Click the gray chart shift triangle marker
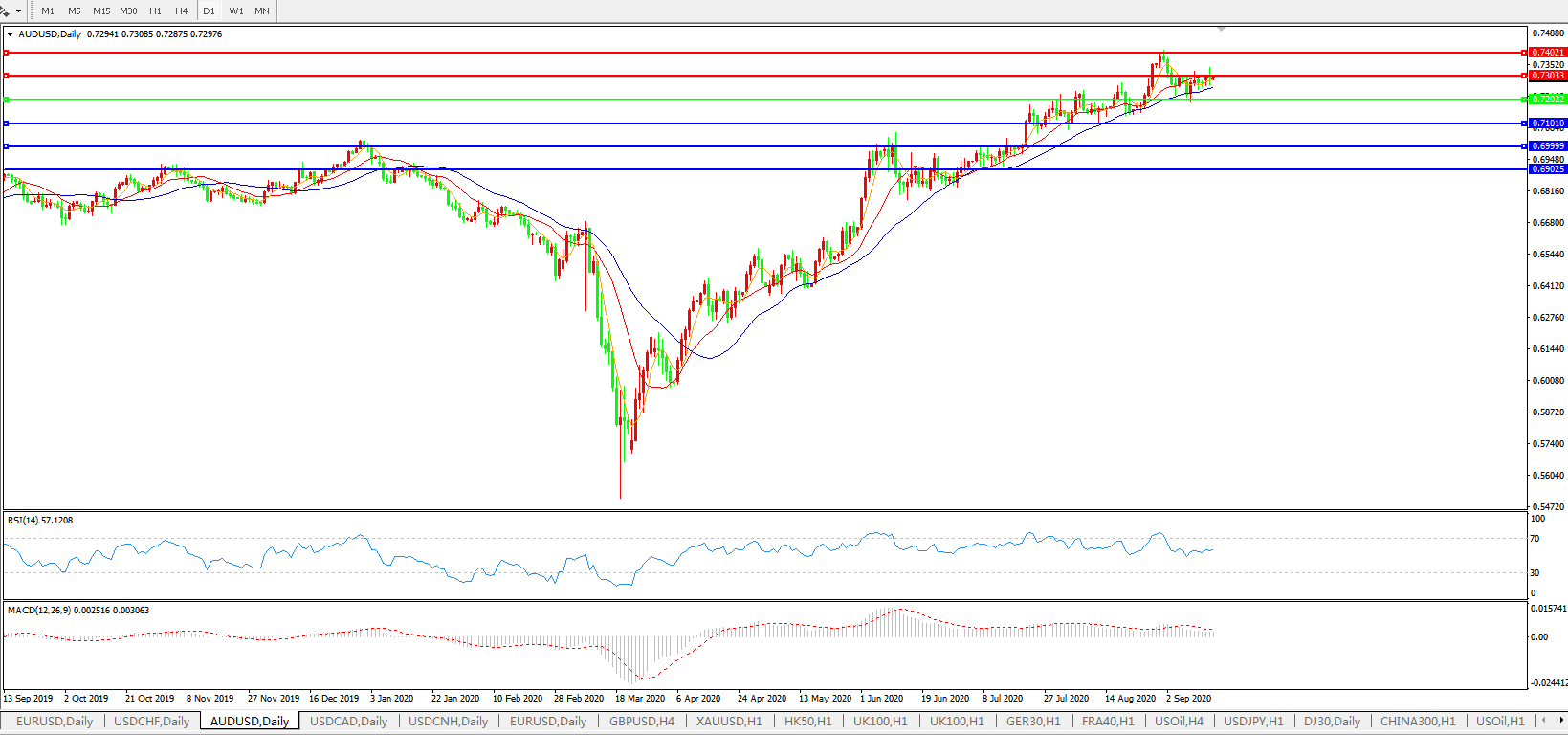This screenshot has width=1568, height=735. (x=1222, y=30)
